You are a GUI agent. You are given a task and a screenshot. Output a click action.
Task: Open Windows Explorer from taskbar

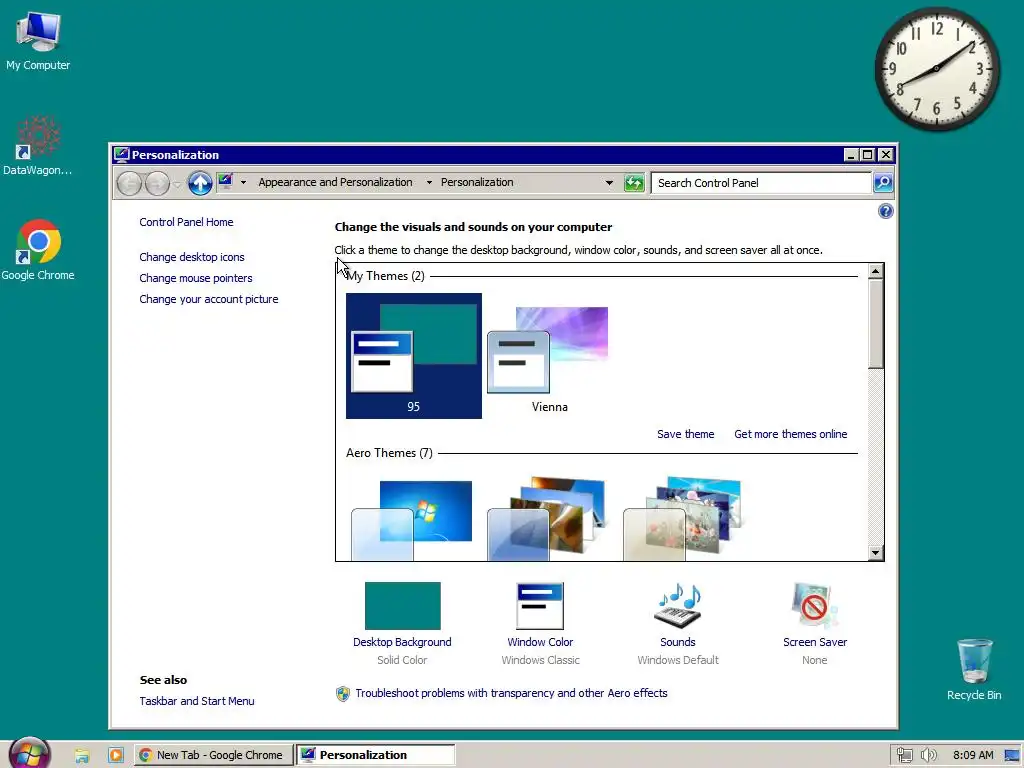click(x=82, y=756)
